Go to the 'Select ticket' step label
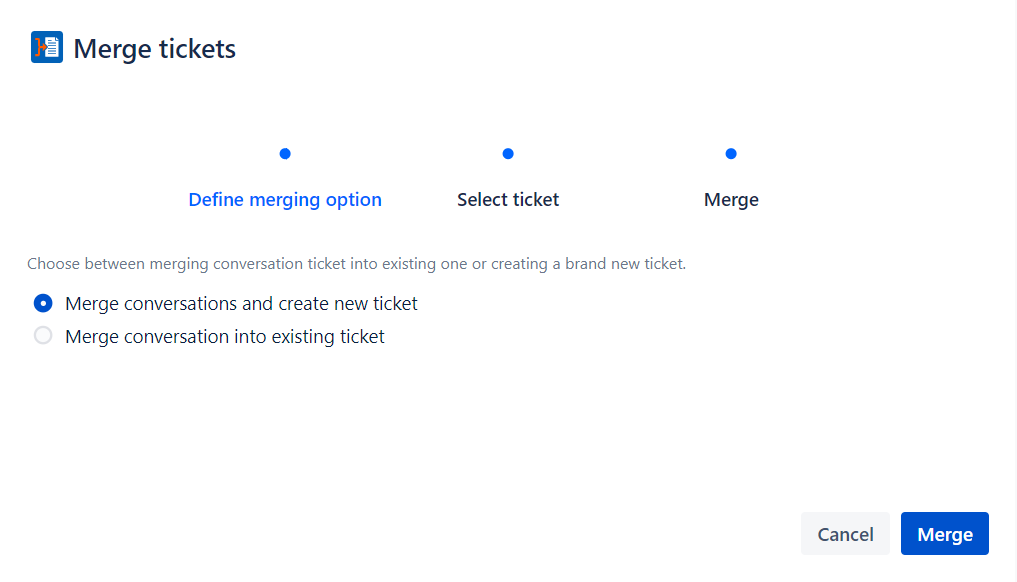Viewport: 1017px width, 582px height. pyautogui.click(x=508, y=200)
